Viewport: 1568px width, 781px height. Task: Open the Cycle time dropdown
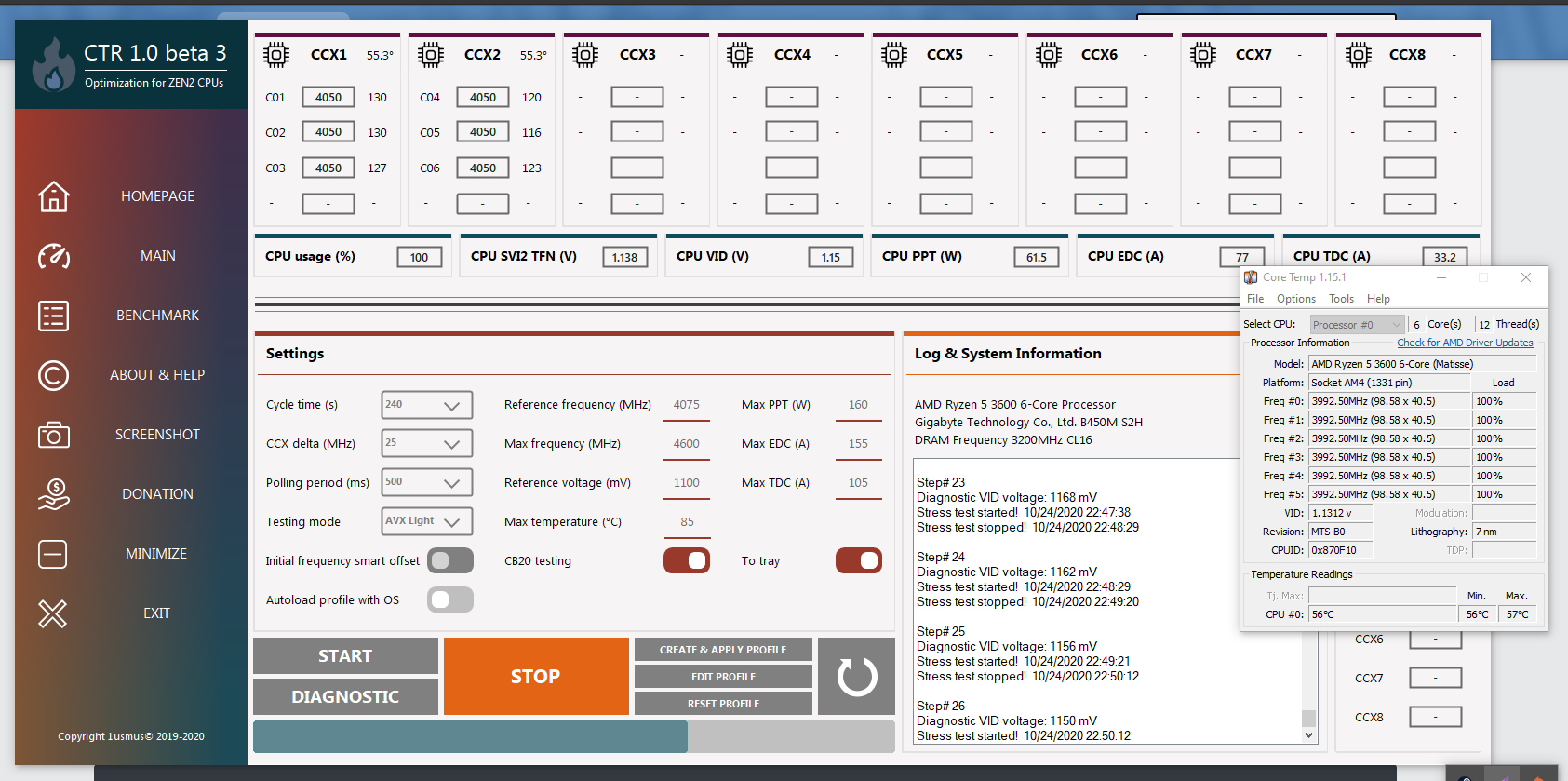click(x=427, y=405)
